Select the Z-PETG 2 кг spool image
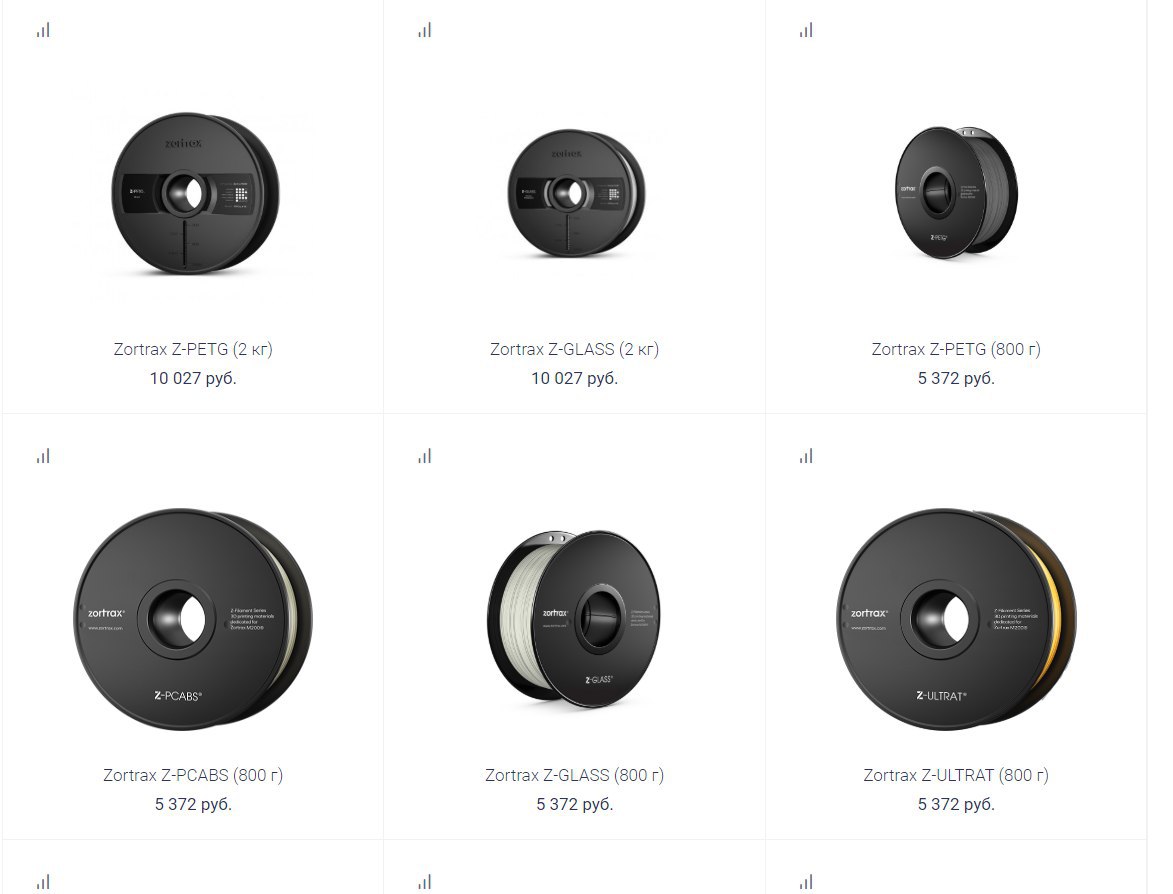This screenshot has width=1173, height=894. click(195, 193)
